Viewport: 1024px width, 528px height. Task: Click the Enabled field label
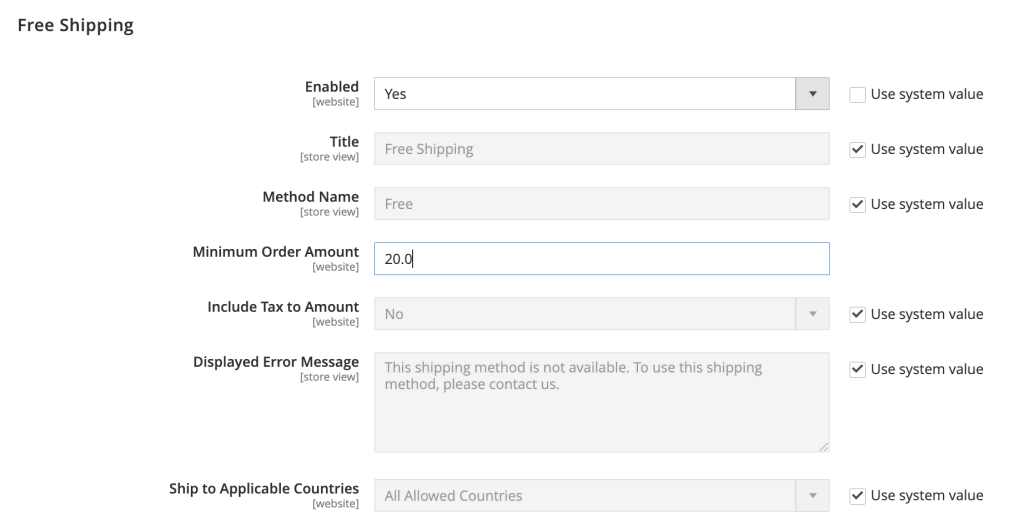click(331, 87)
